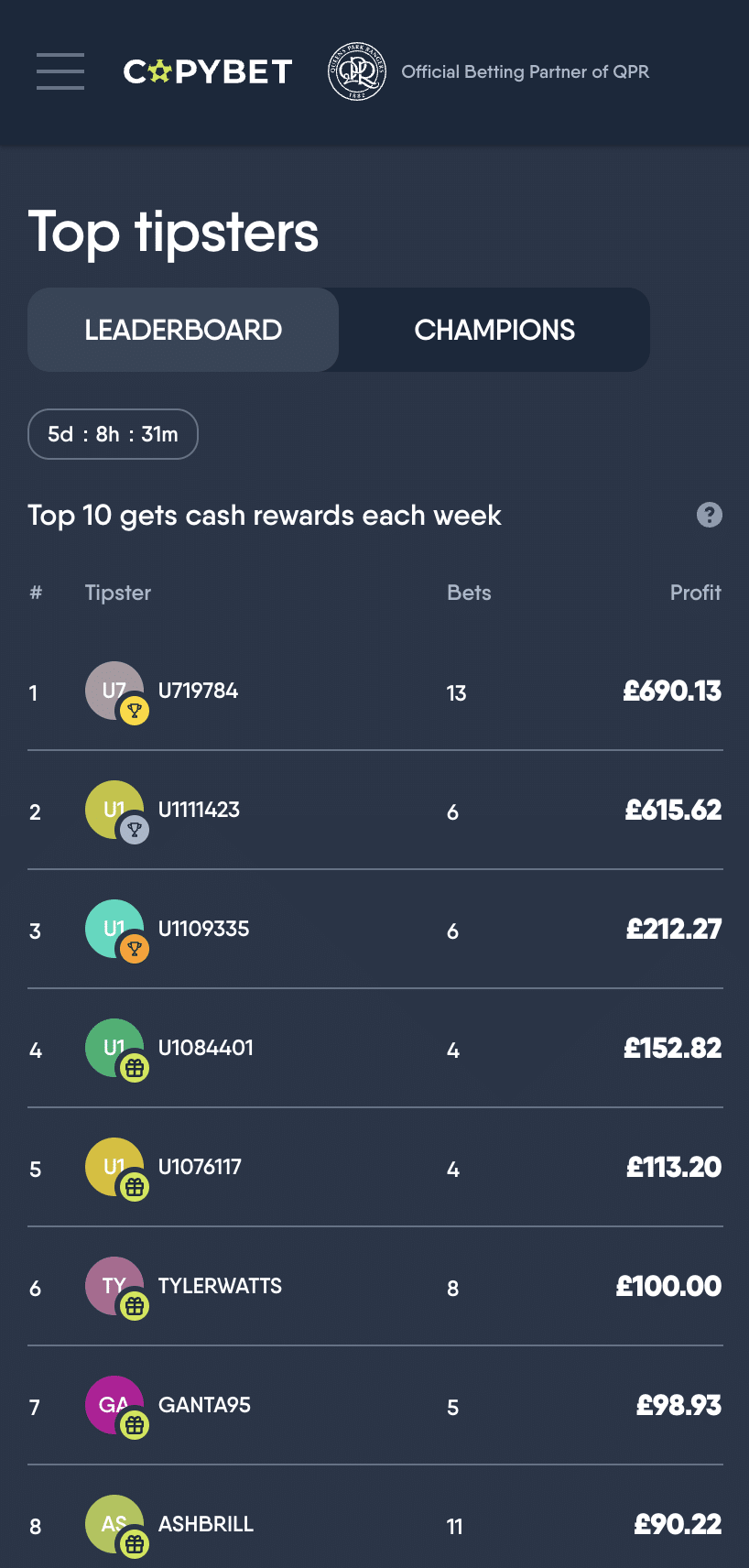Screen dimensions: 749x1568
Task: Open the hamburger navigation menu
Action: [60, 71]
